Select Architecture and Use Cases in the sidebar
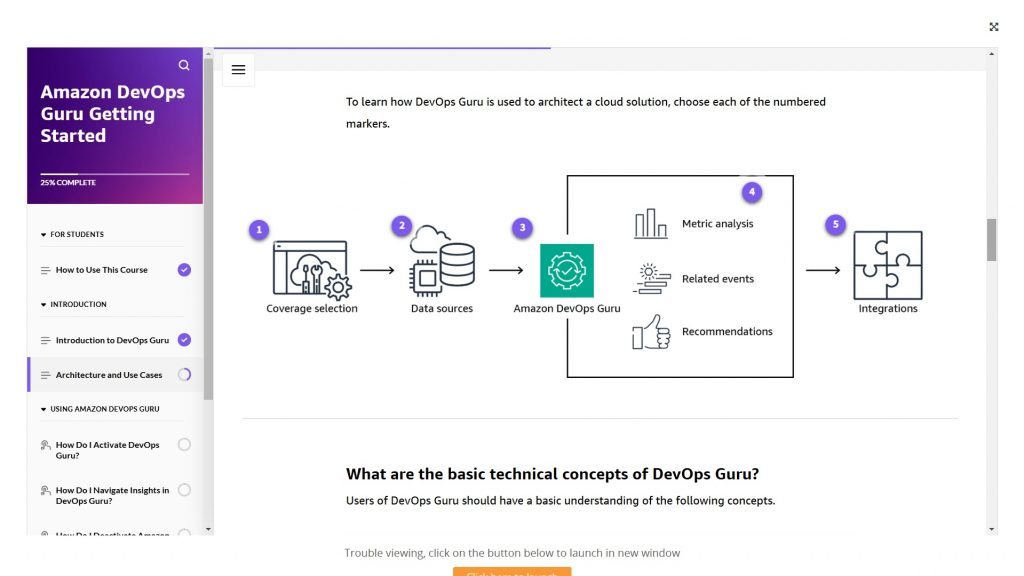The width and height of the screenshot is (1024, 576). 110,374
